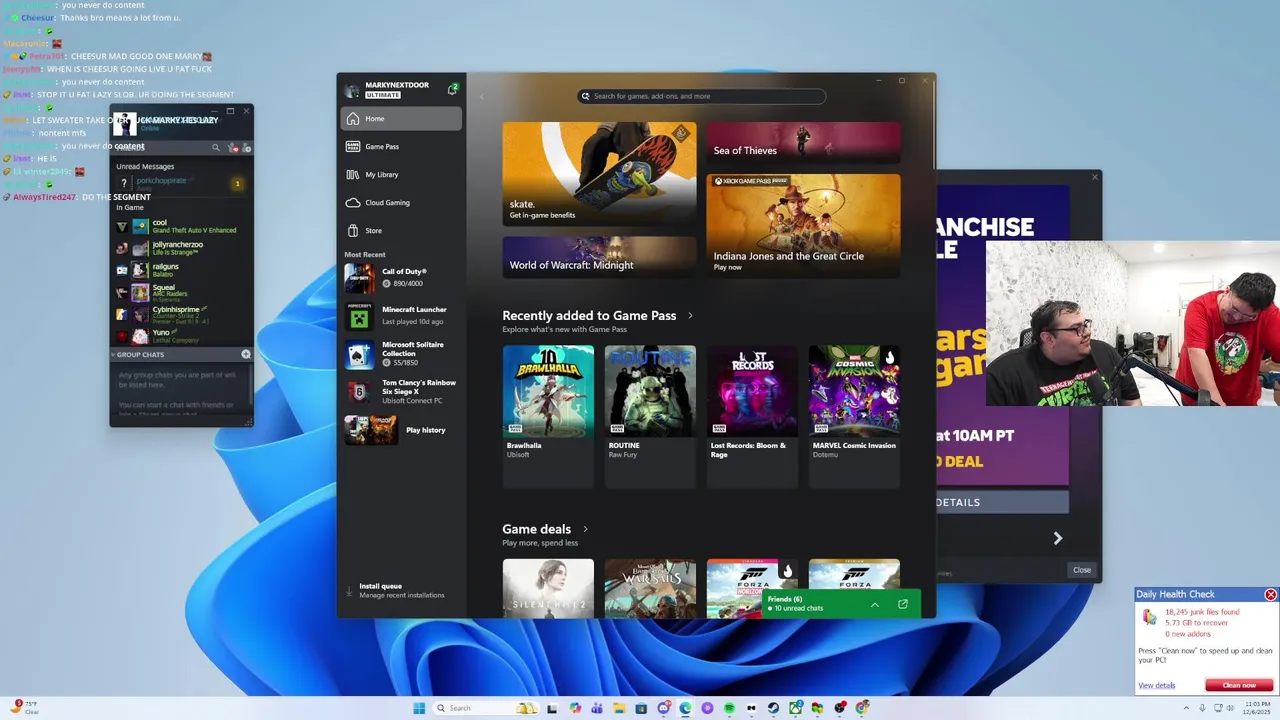
Task: Open Google Chrome from taskbar
Action: 862,708
